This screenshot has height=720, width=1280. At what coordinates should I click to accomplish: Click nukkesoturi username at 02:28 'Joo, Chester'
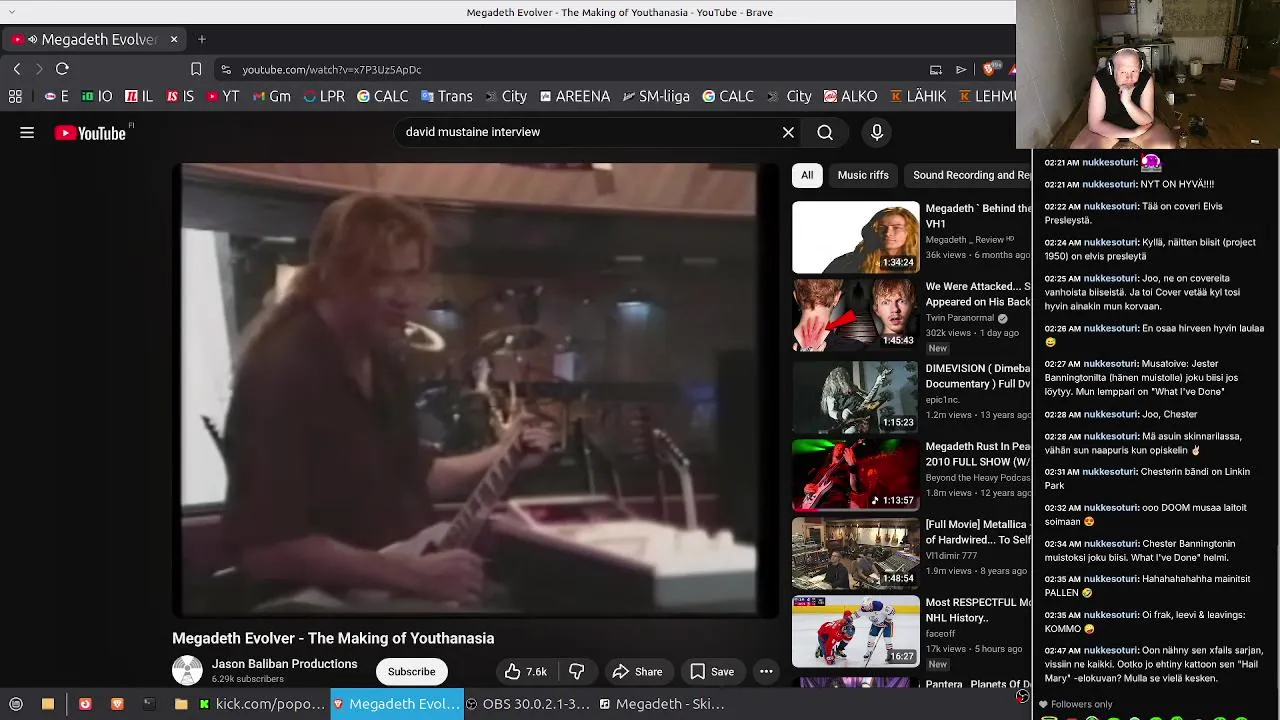(1111, 414)
